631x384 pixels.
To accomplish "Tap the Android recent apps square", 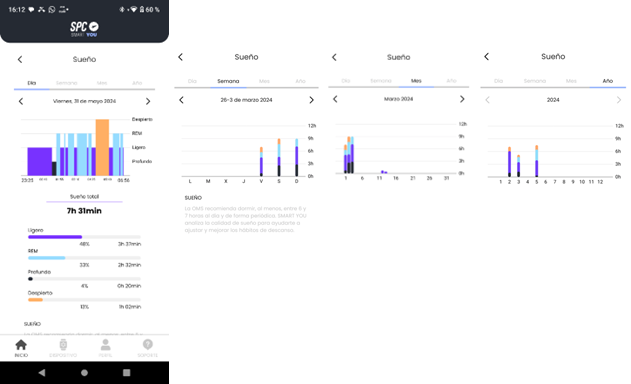I will [x=126, y=373].
